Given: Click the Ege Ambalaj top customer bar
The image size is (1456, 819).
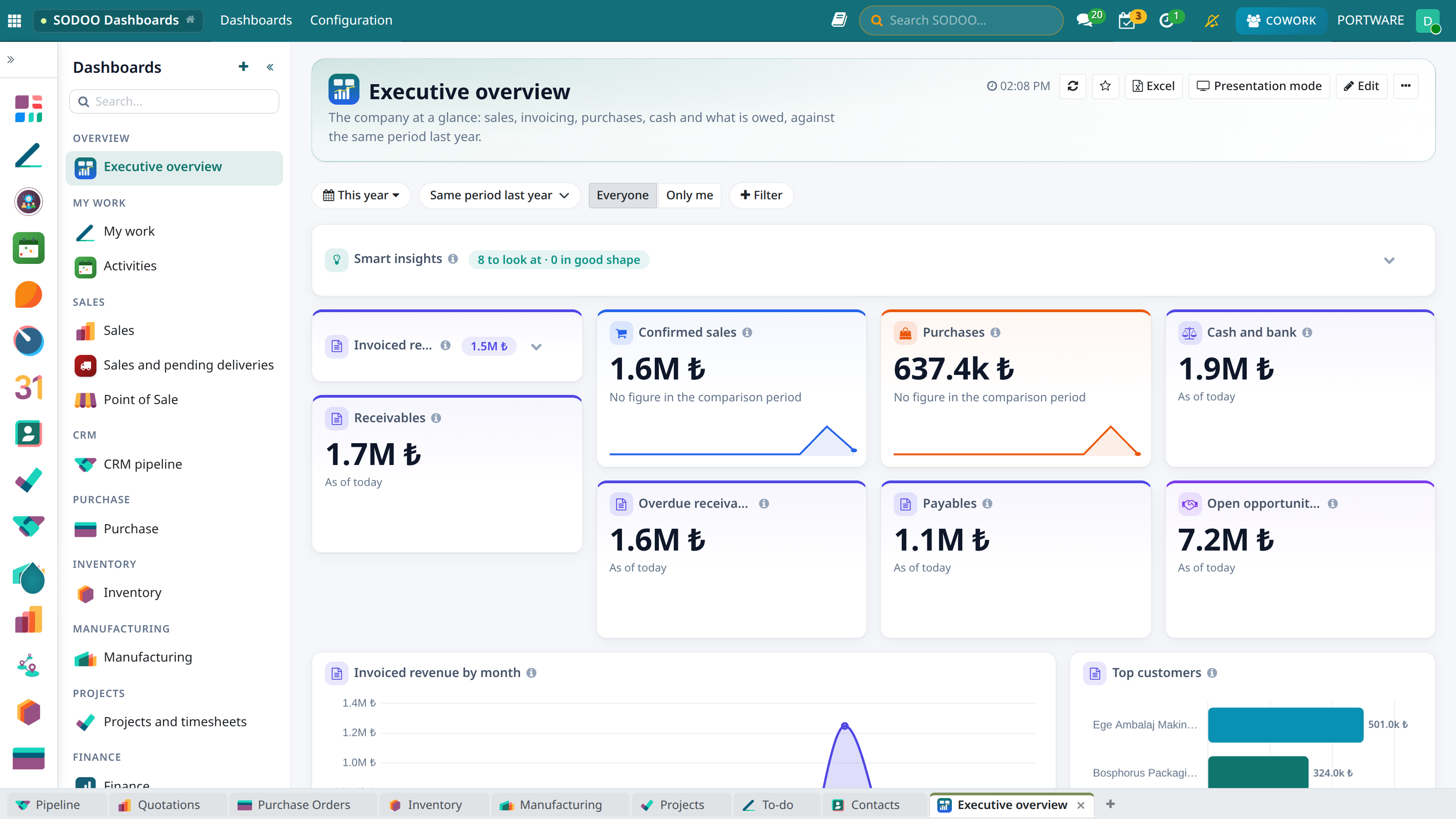Looking at the screenshot, I should (1285, 725).
